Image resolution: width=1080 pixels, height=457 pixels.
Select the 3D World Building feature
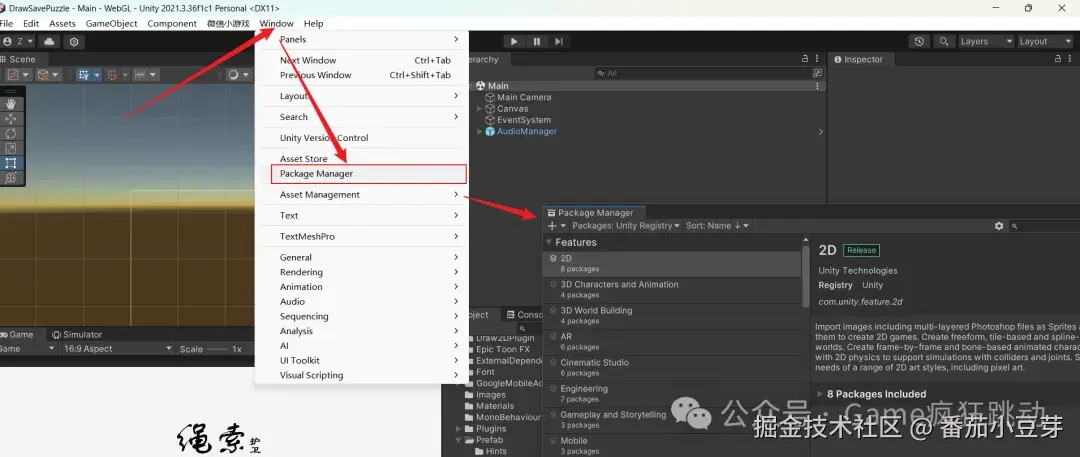pyautogui.click(x=672, y=315)
